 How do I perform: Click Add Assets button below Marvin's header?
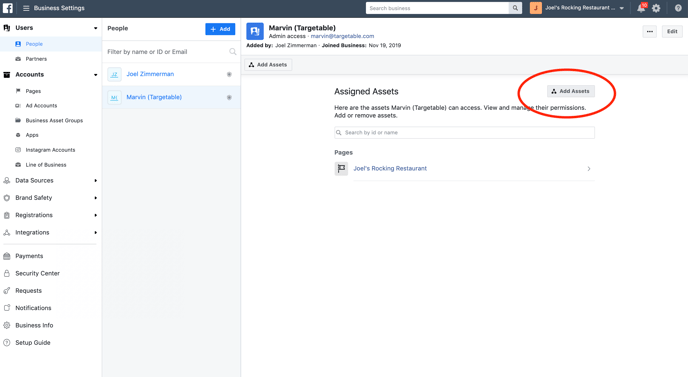pyautogui.click(x=268, y=65)
